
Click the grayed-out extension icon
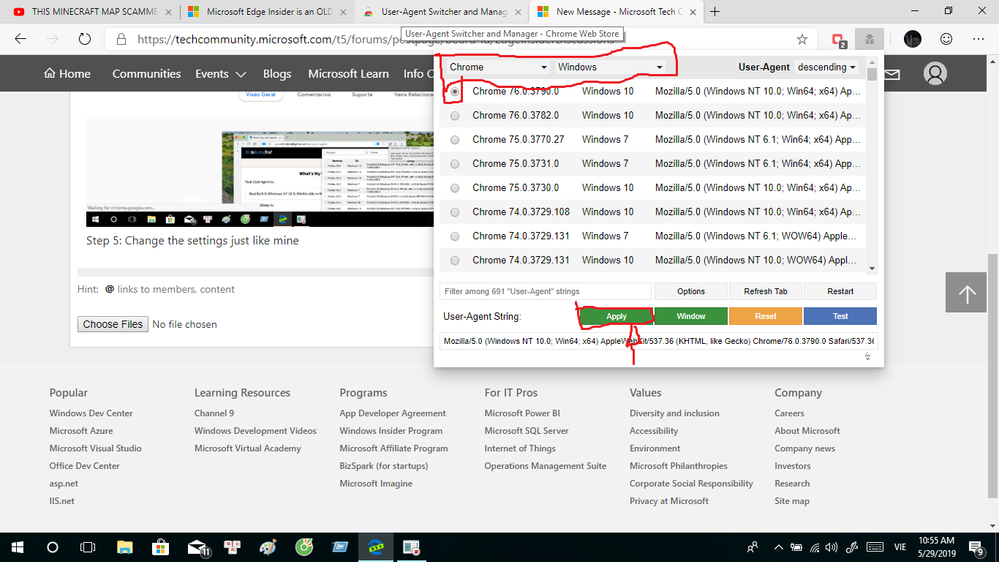pyautogui.click(x=869, y=40)
